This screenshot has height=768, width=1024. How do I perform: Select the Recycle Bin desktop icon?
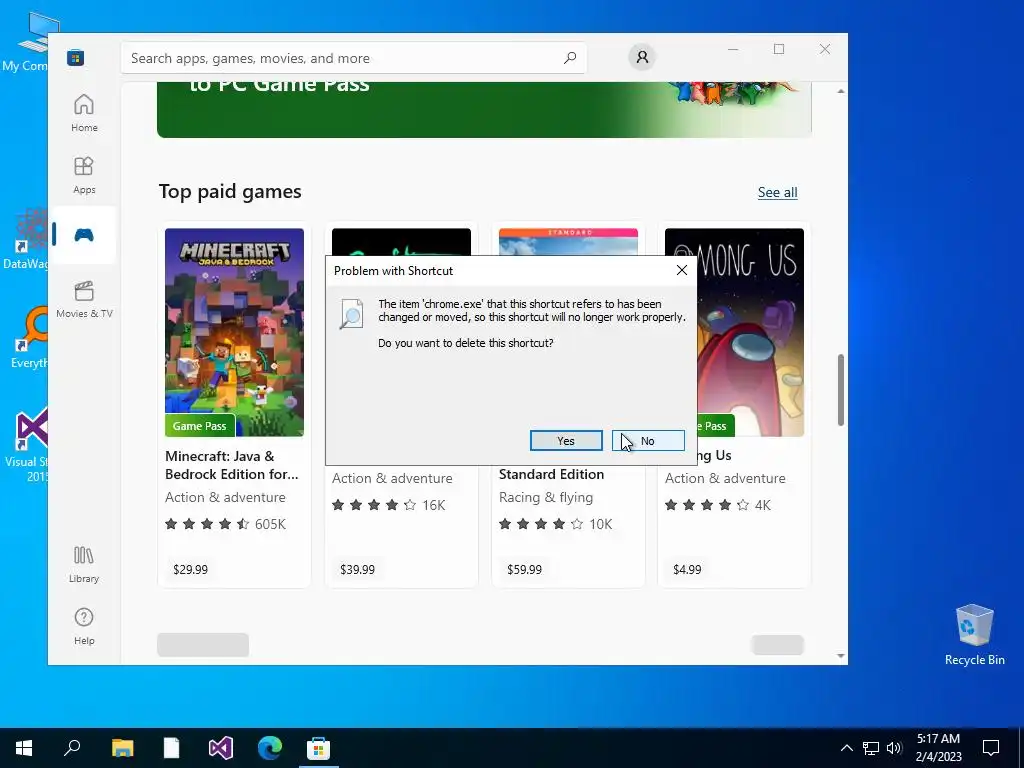[x=974, y=635]
